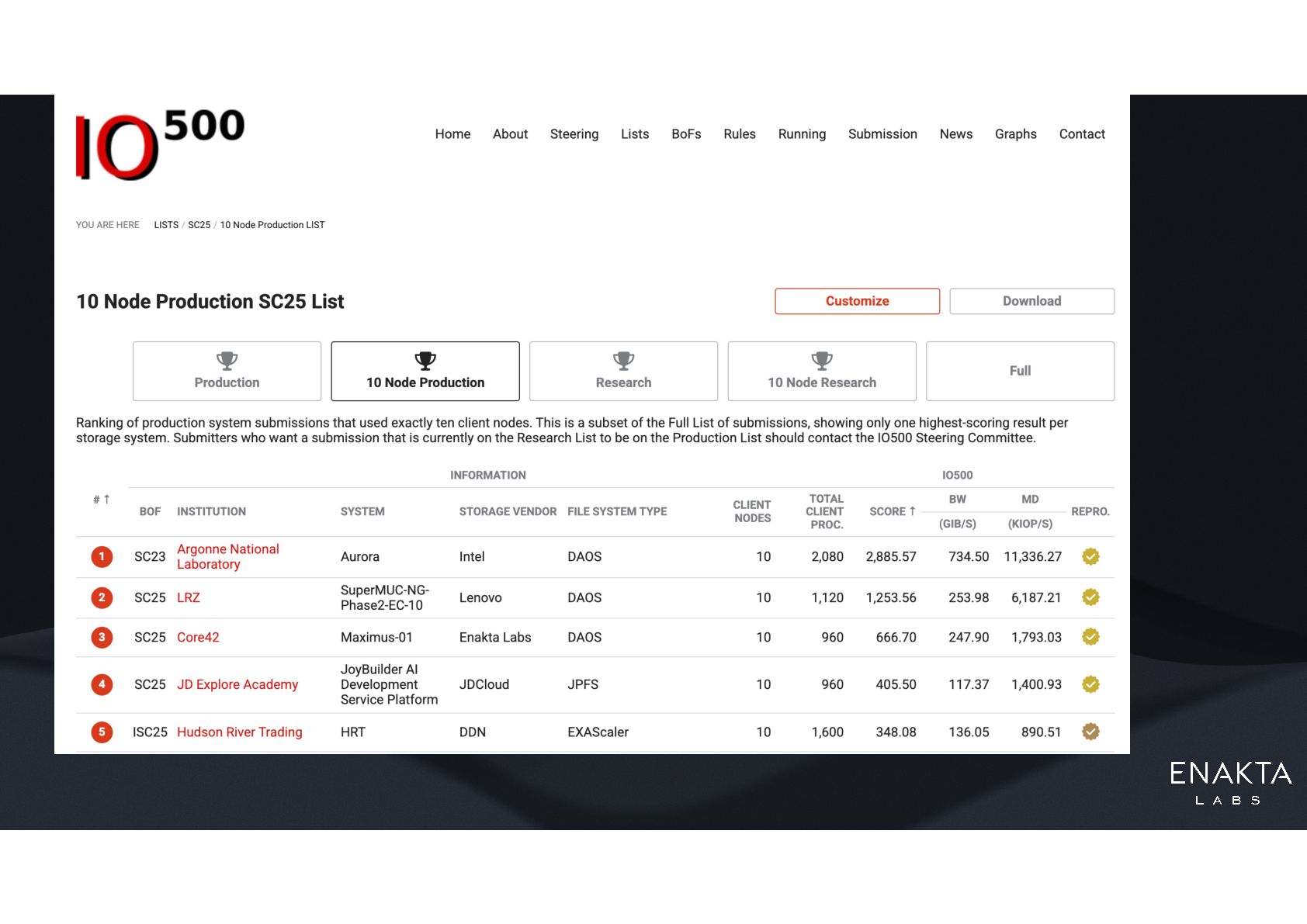This screenshot has width=1307, height=924.
Task: Click the reproducibility badge for JD Explore Academy
Action: [1090, 684]
